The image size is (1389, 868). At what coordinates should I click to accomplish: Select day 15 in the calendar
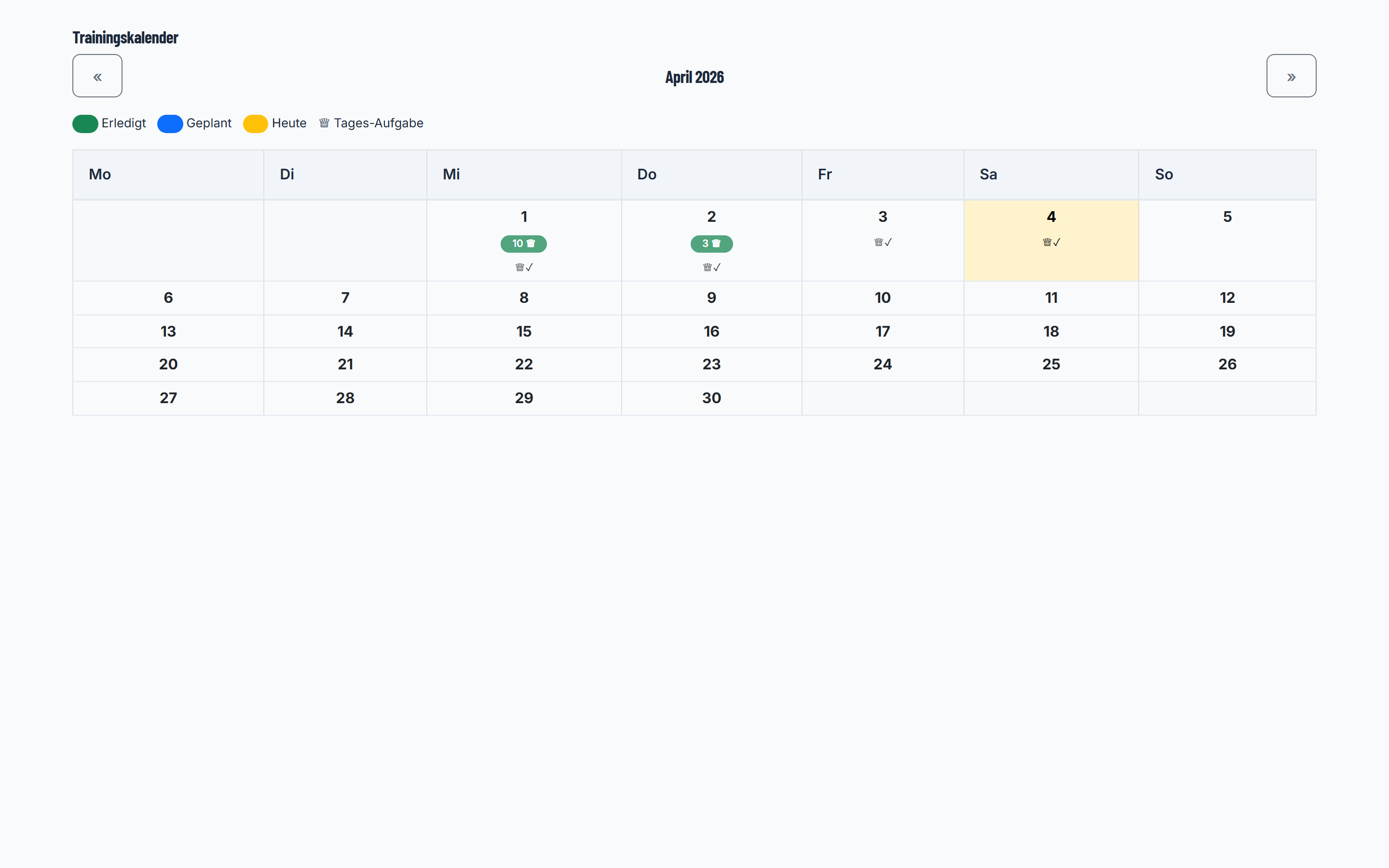(524, 331)
